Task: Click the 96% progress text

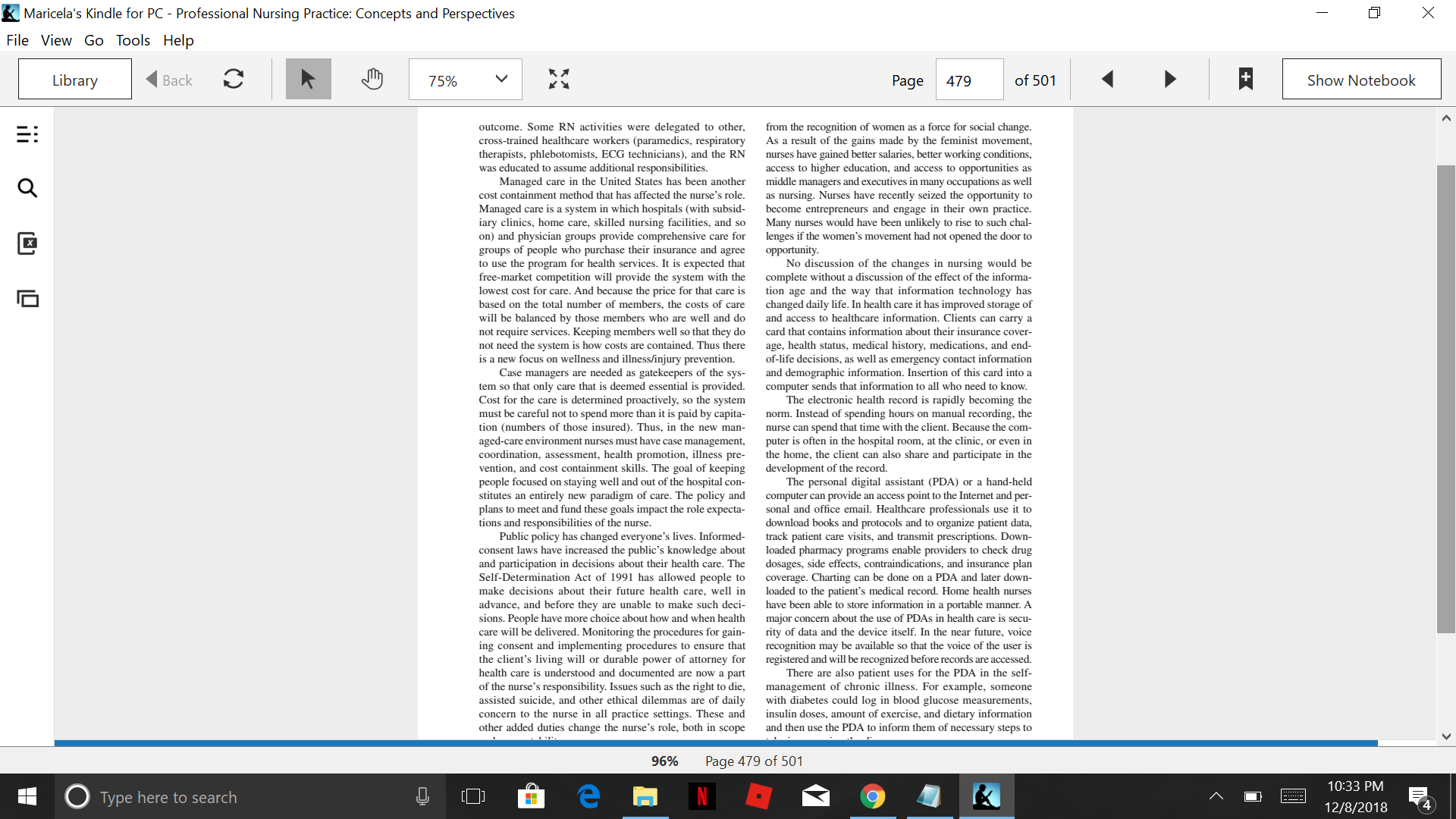Action: (664, 761)
